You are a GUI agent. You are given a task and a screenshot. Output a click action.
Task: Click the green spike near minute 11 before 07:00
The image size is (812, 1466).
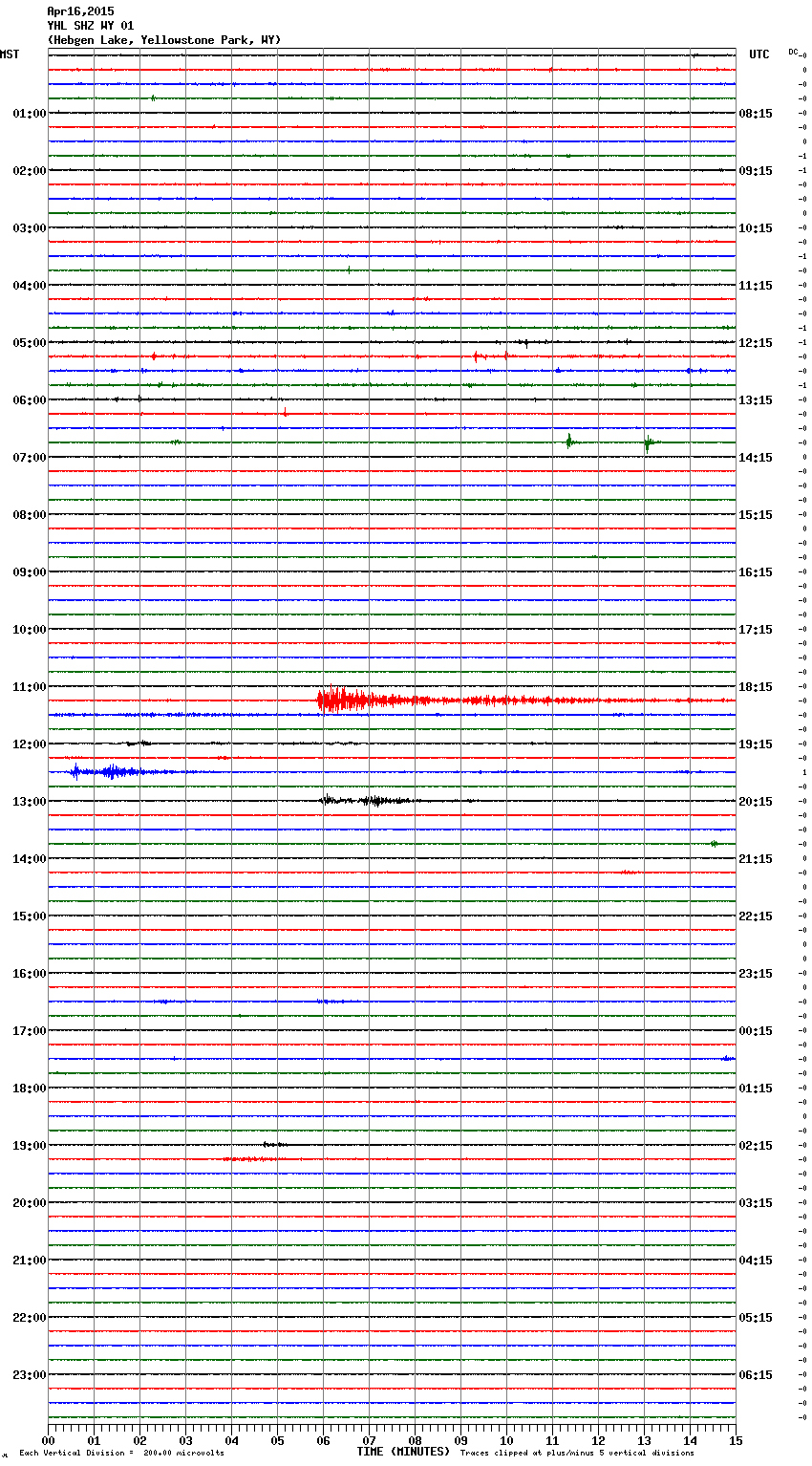569,442
